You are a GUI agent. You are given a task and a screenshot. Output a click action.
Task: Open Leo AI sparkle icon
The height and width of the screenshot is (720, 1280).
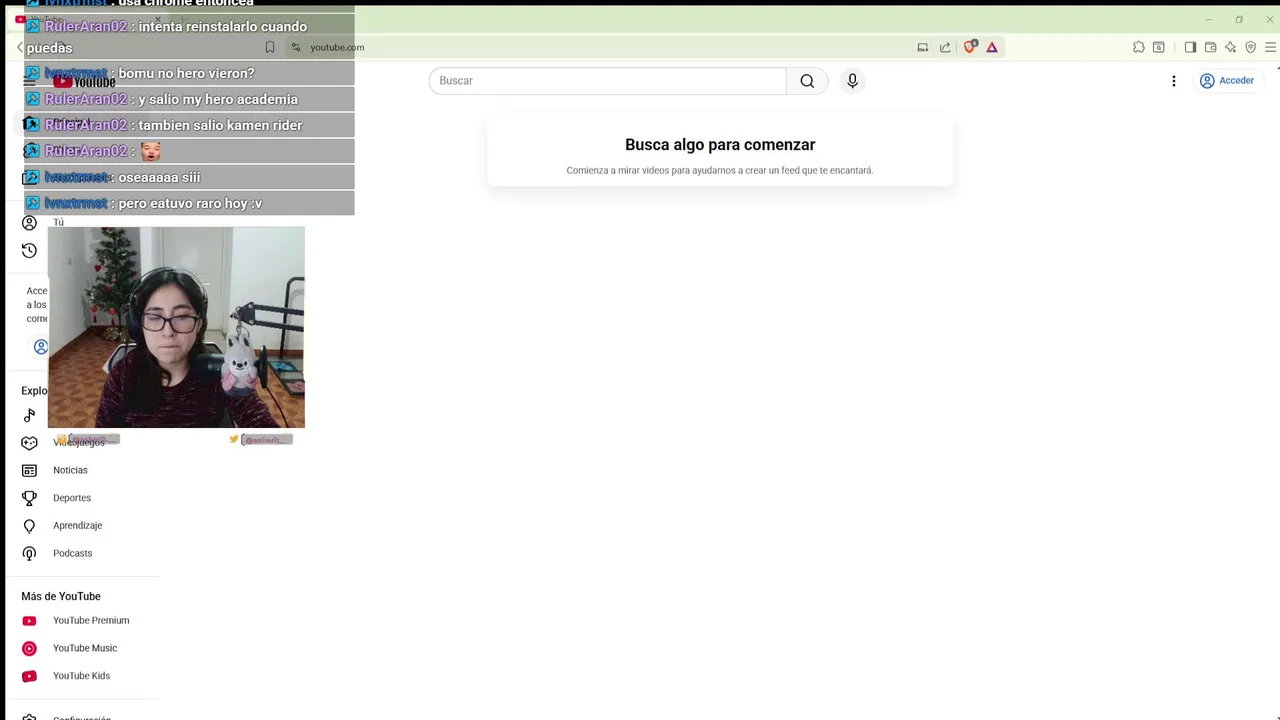tap(1230, 47)
